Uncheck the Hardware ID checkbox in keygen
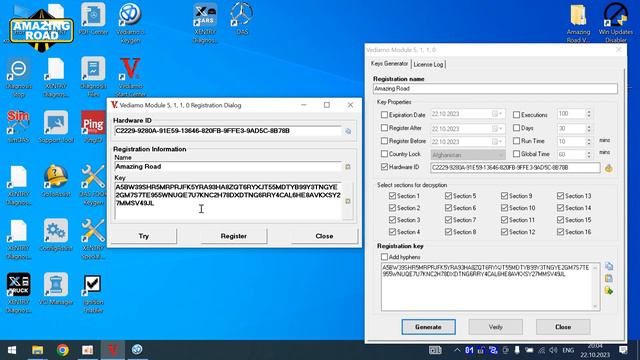This screenshot has width=640, height=360. (384, 167)
